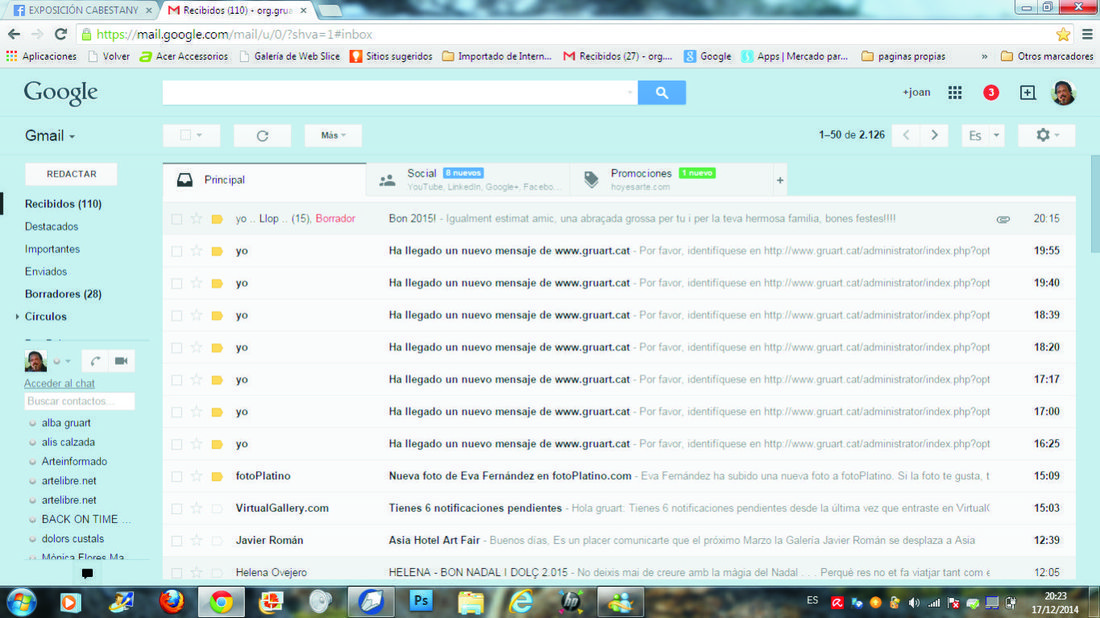The height and width of the screenshot is (618, 1100).
Task: Tick the checkbox for fotoPlatino message
Action: click(177, 476)
